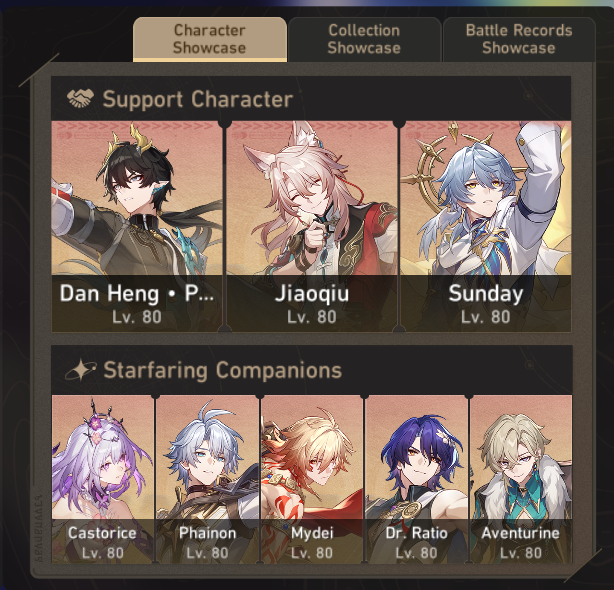The width and height of the screenshot is (614, 590).
Task: Open Castorice companion portrait
Action: tap(103, 479)
